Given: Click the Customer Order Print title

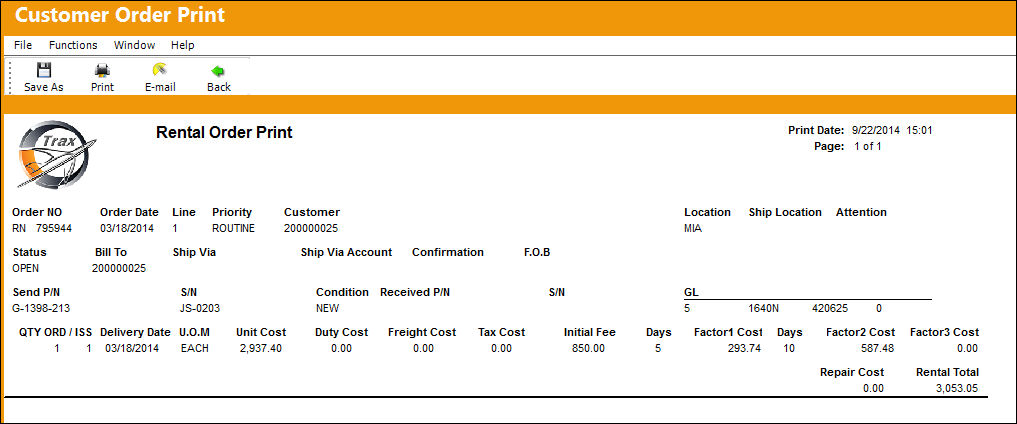Looking at the screenshot, I should 120,15.
